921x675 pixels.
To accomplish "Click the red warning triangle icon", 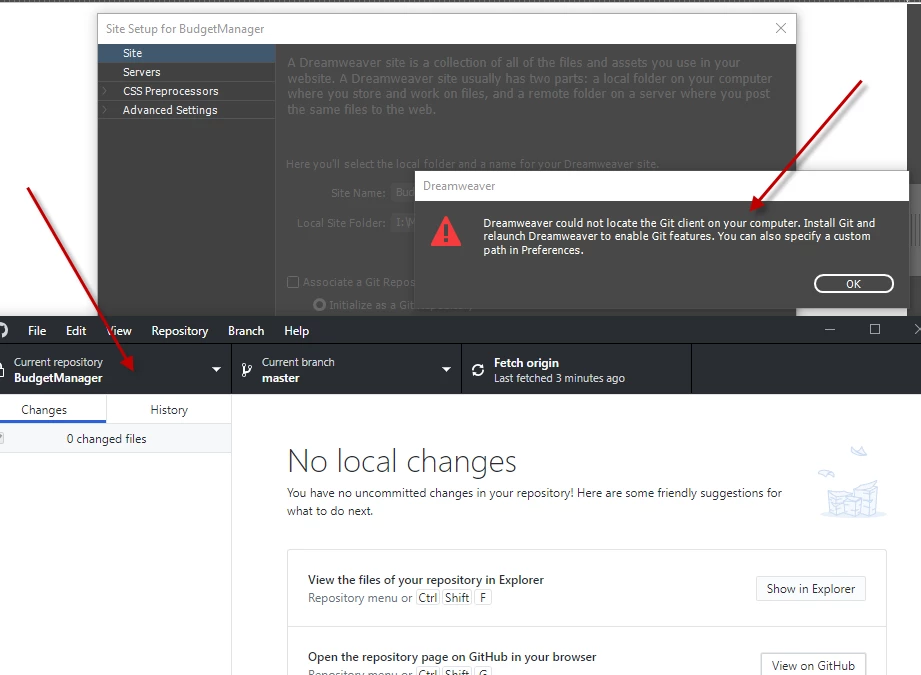I will tap(446, 231).
